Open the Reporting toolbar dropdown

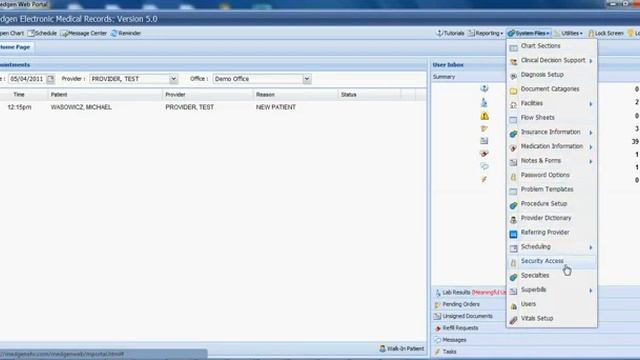point(485,33)
